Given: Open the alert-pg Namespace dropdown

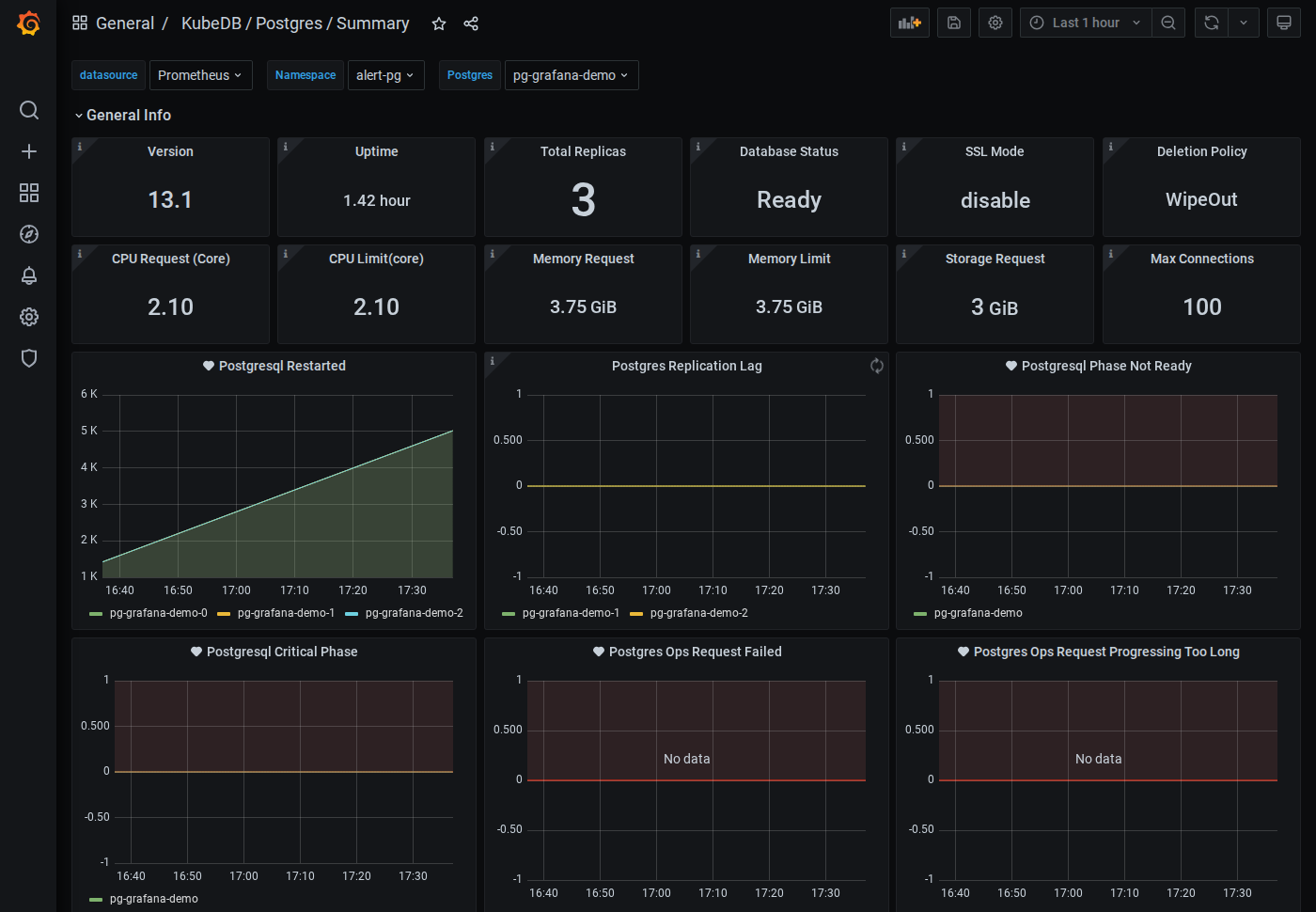Looking at the screenshot, I should point(385,75).
